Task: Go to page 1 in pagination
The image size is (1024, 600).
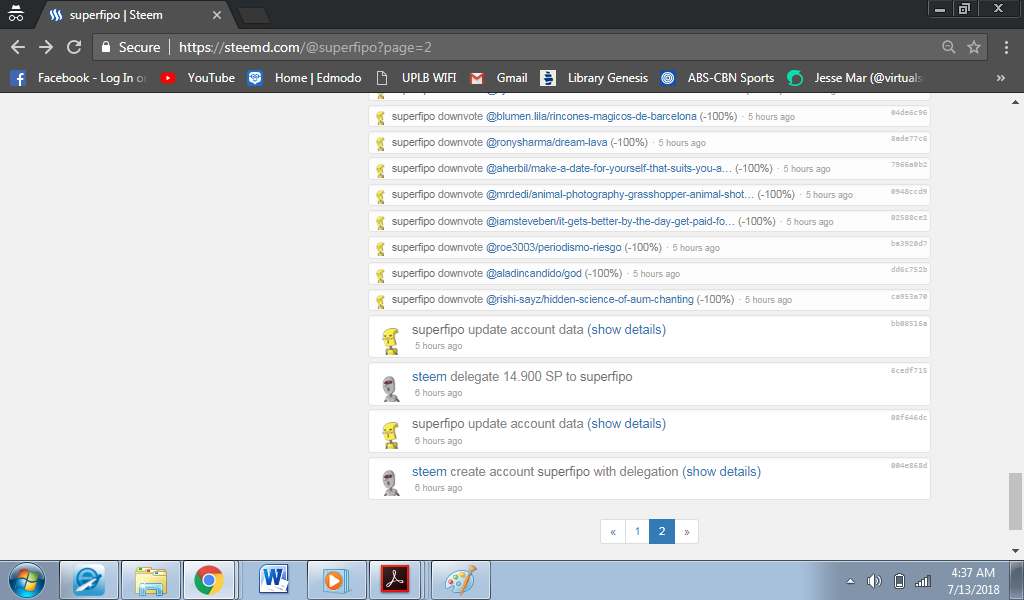Action: pyautogui.click(x=637, y=531)
